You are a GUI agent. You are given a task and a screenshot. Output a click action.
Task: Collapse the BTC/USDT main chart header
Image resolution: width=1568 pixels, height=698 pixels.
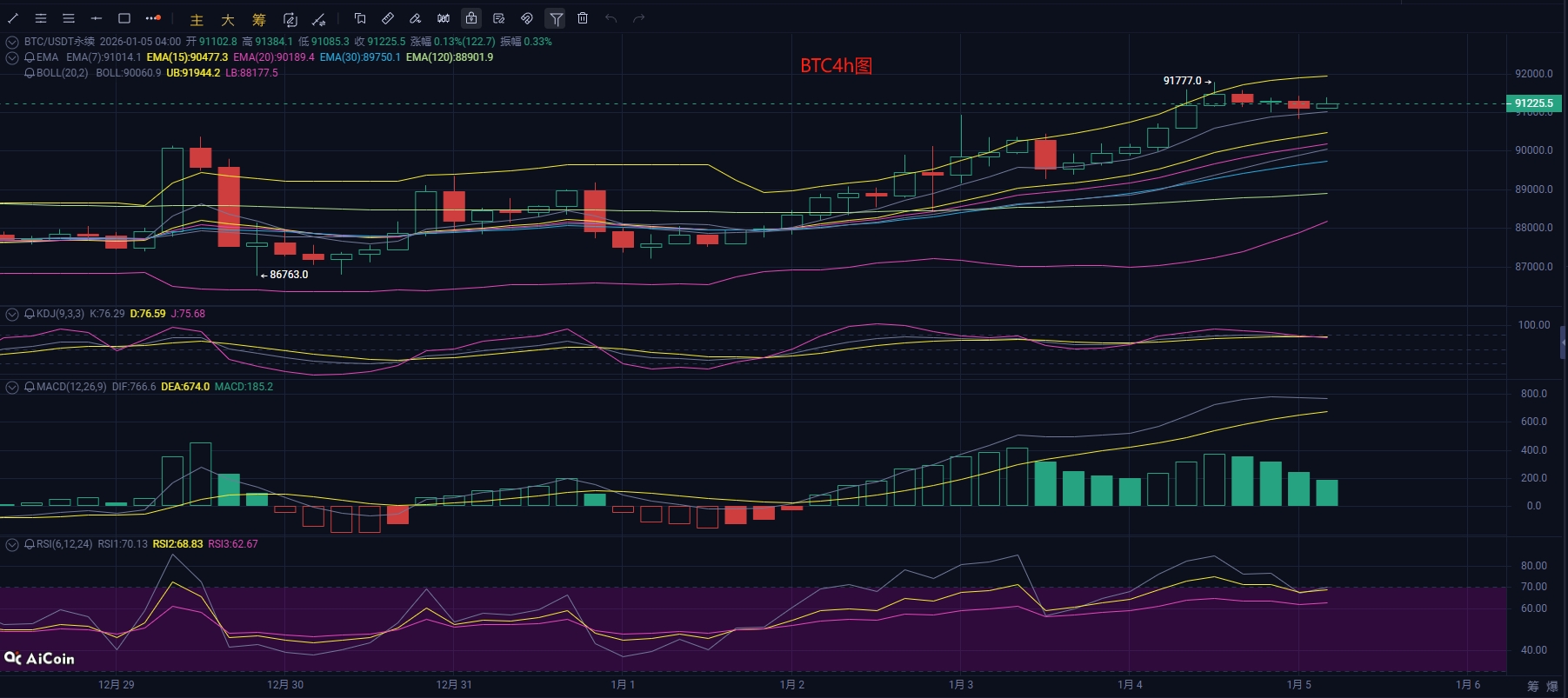click(12, 42)
